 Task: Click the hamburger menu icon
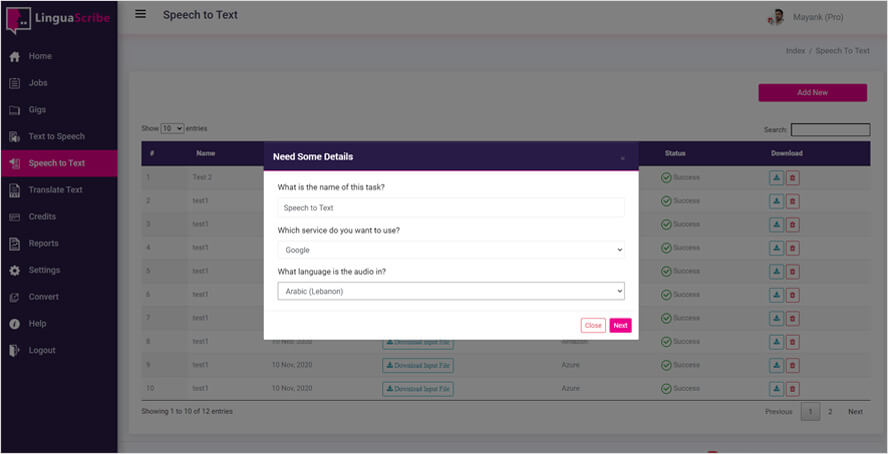pyautogui.click(x=140, y=14)
